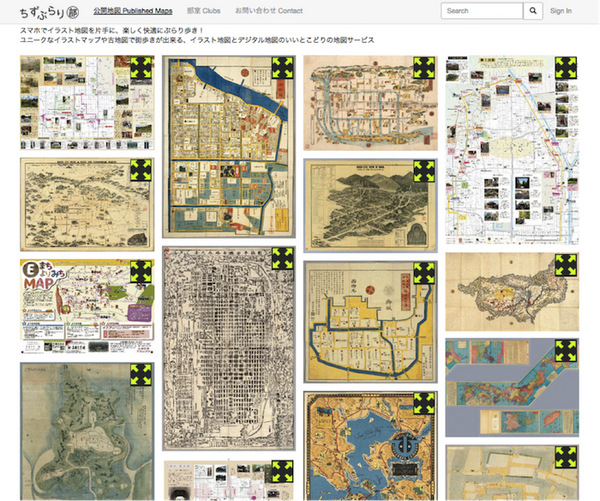Open the sepia bird's-eye mountain map thumbnail
This screenshot has width=600, height=501.
(87, 205)
